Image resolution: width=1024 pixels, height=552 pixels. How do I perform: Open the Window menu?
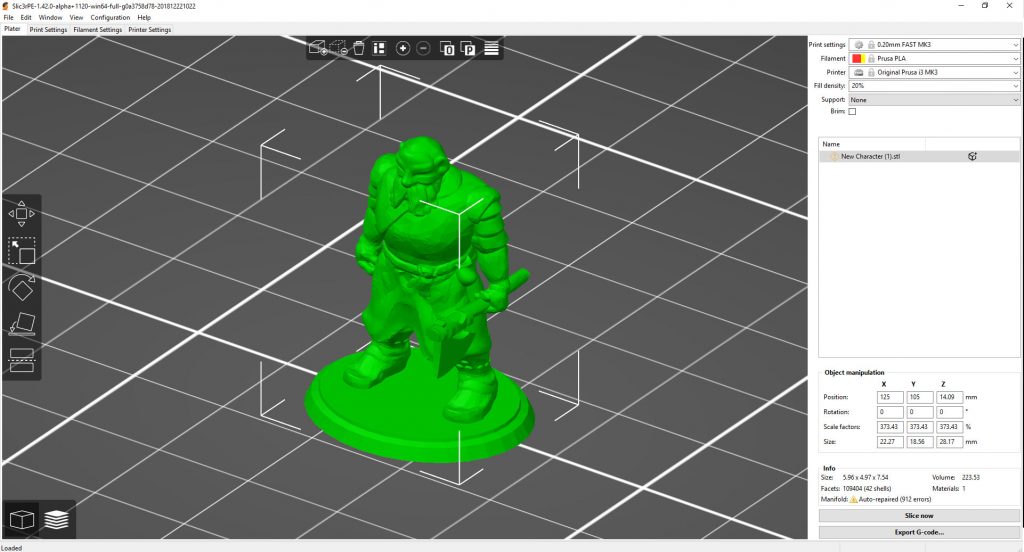50,18
